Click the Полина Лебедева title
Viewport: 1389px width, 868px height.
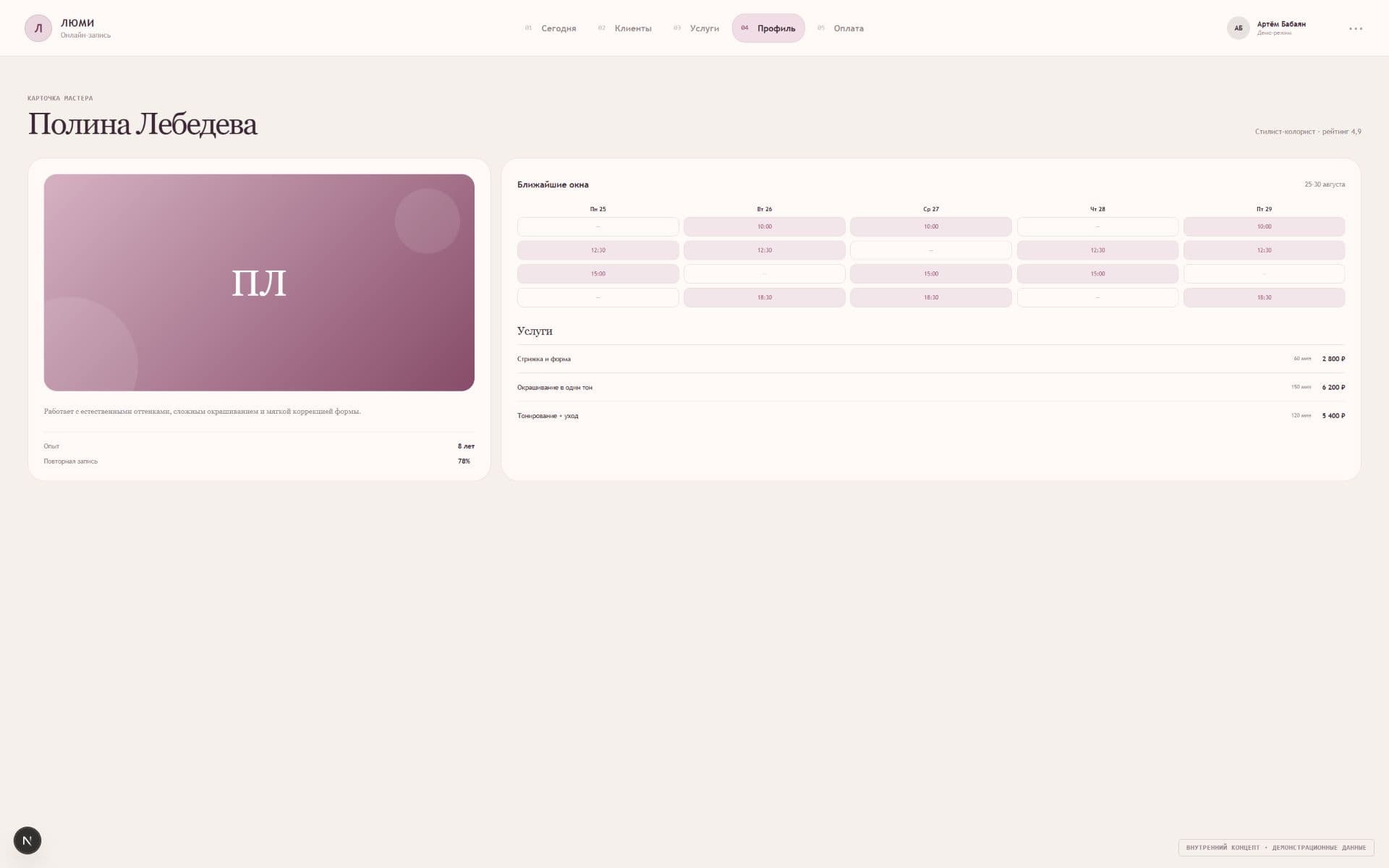143,124
